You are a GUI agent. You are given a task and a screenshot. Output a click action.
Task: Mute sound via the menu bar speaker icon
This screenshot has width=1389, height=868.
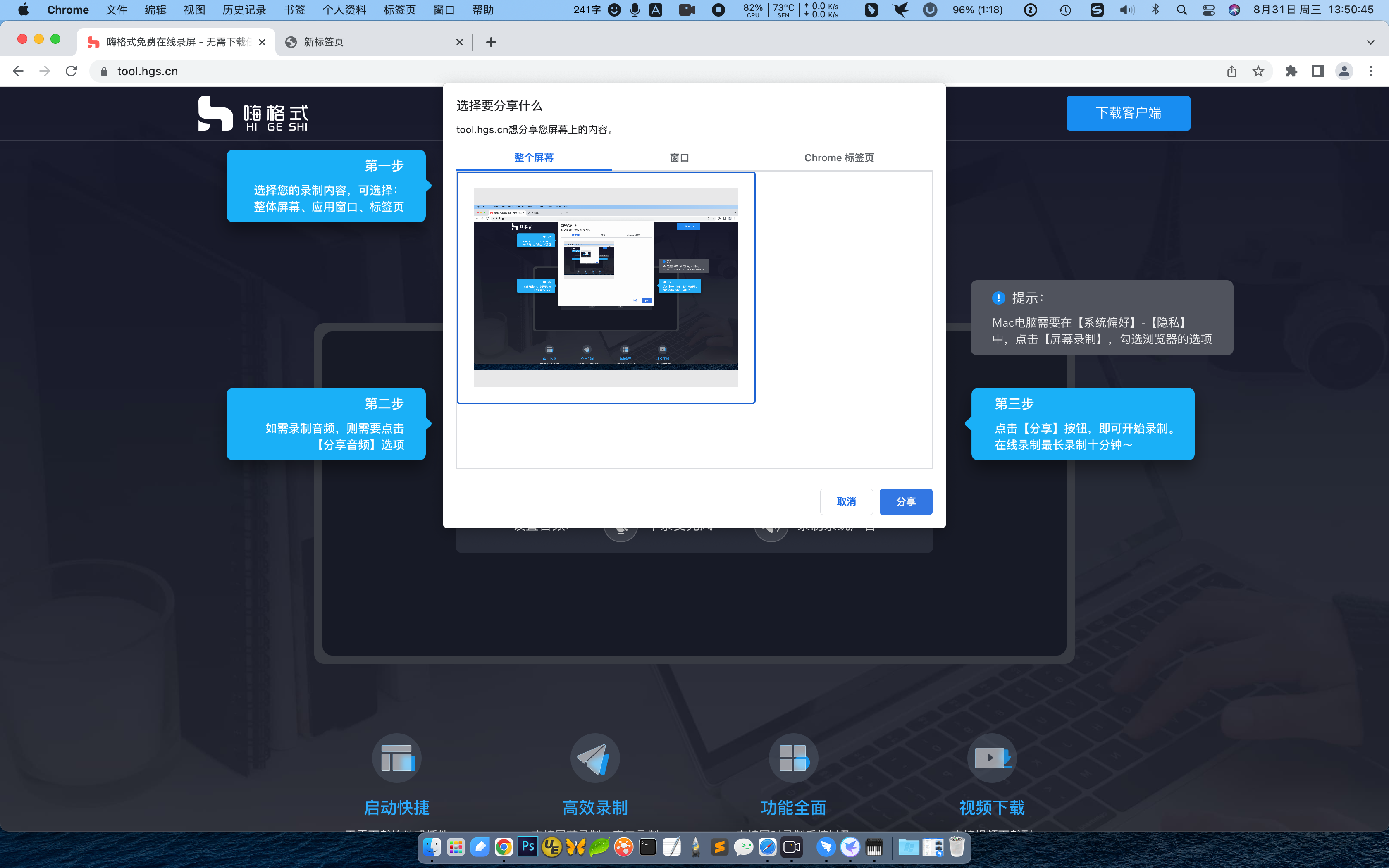pyautogui.click(x=1126, y=10)
